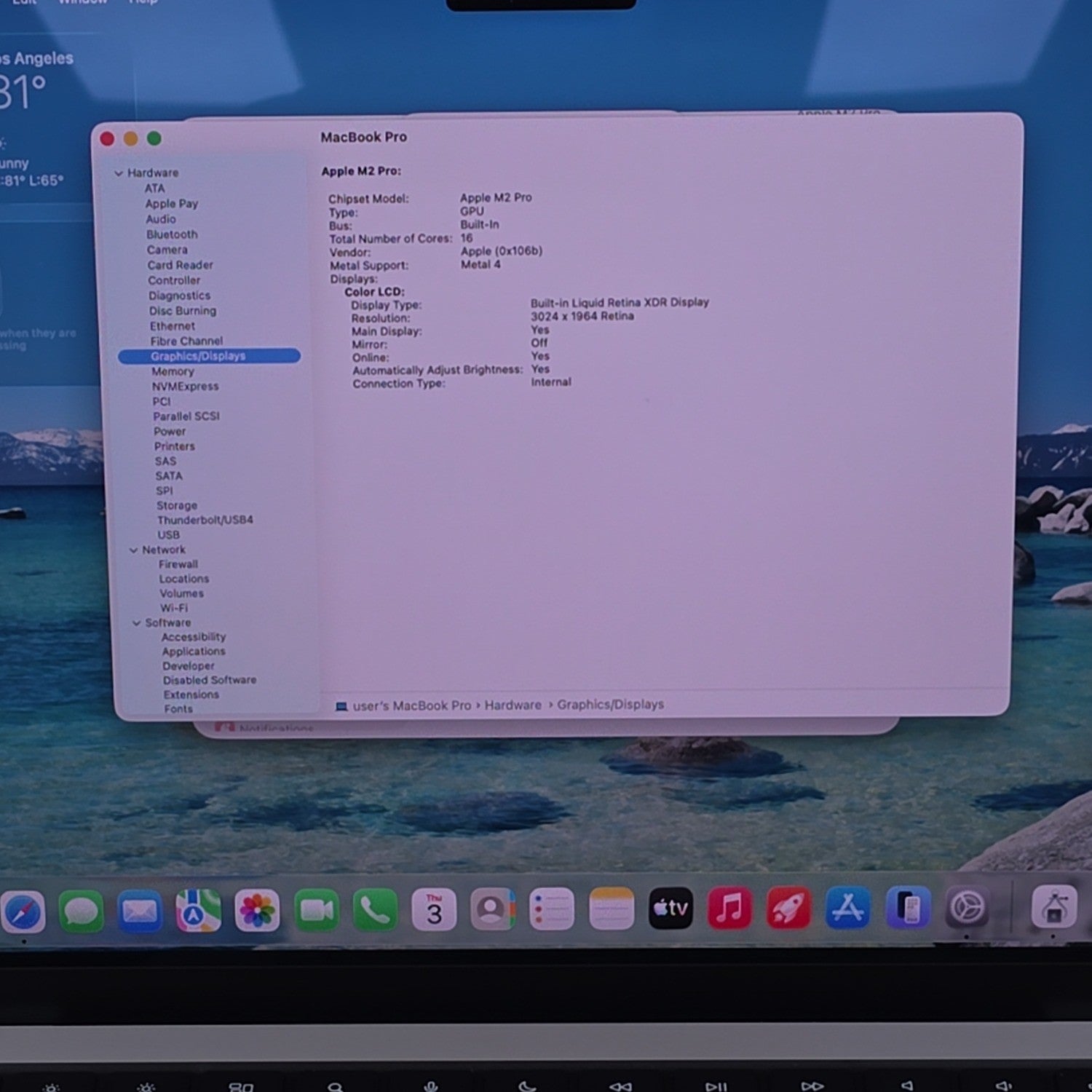Select Firewall under Network
Viewport: 1092px width, 1092px height.
(x=178, y=564)
